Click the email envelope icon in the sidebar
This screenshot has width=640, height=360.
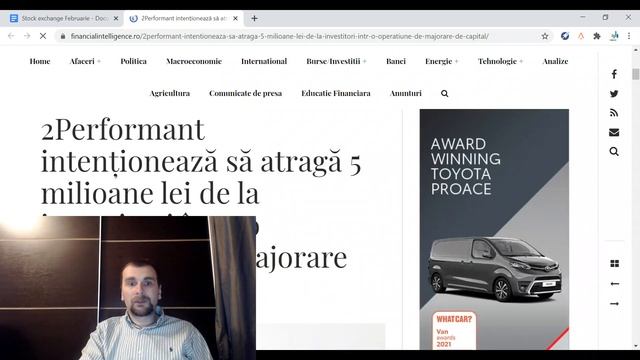pyautogui.click(x=614, y=132)
